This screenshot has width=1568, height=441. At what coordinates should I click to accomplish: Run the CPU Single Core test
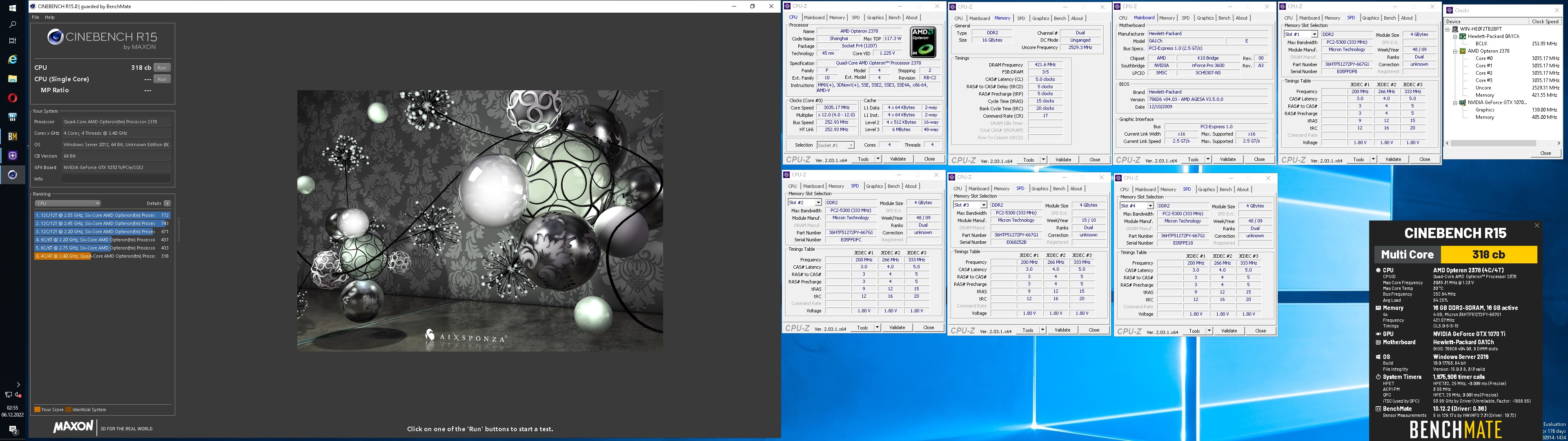161,79
